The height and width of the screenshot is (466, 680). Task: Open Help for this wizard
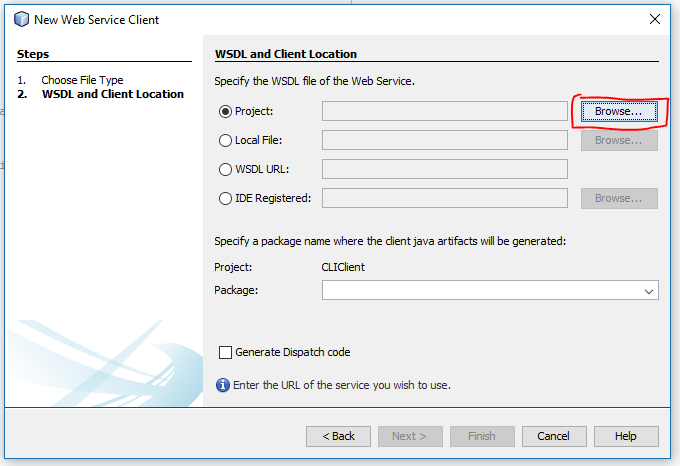click(x=626, y=436)
